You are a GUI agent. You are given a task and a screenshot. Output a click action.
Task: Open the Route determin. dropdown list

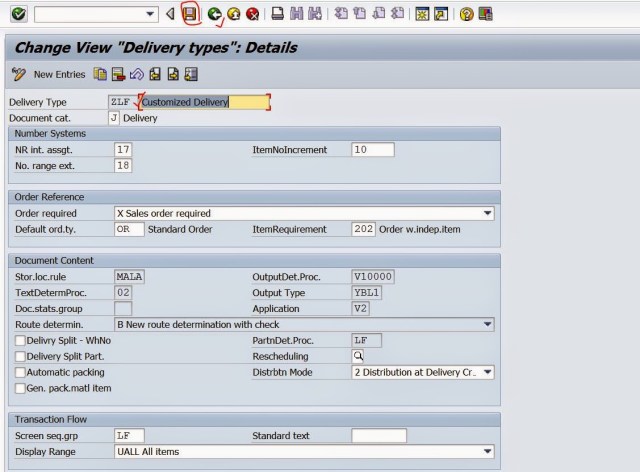(488, 325)
